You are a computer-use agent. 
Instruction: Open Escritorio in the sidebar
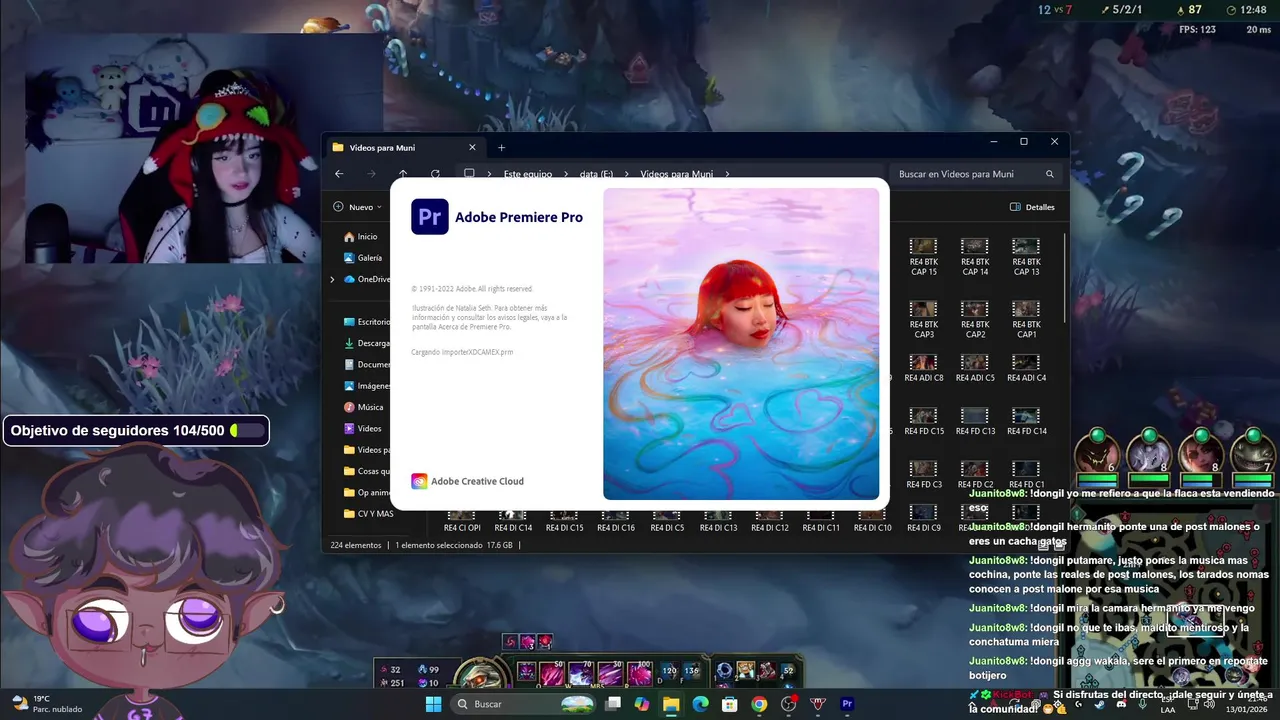coord(366,322)
